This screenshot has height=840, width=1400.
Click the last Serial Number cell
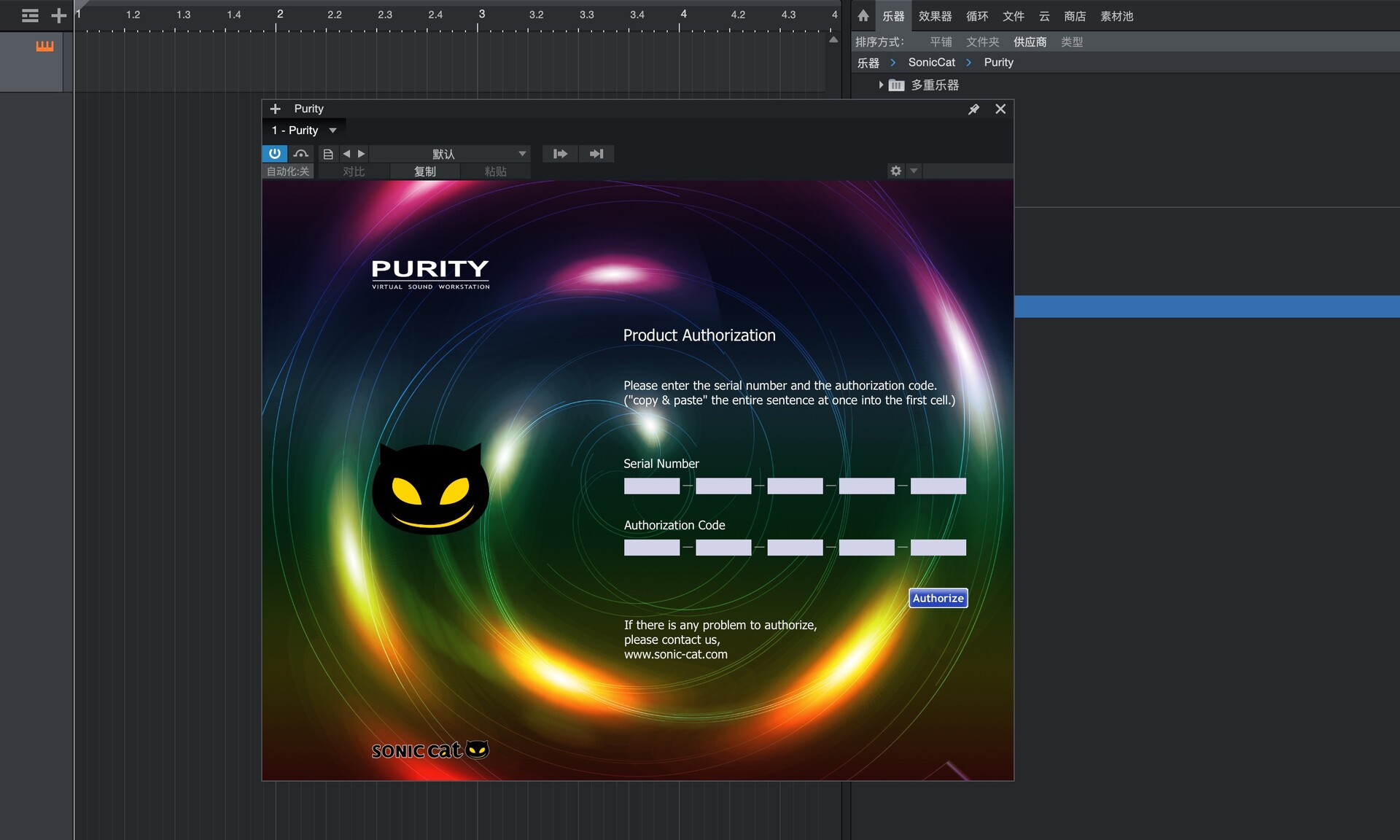(938, 486)
